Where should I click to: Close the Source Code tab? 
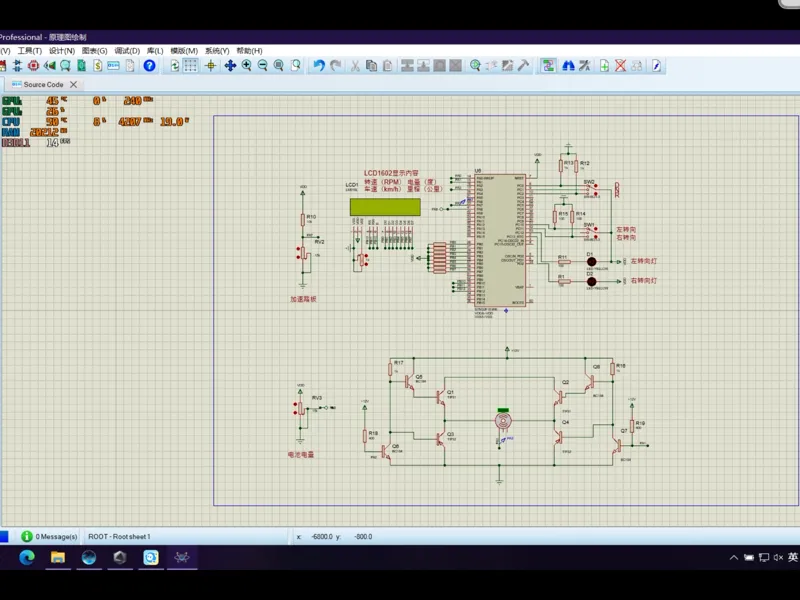(73, 84)
